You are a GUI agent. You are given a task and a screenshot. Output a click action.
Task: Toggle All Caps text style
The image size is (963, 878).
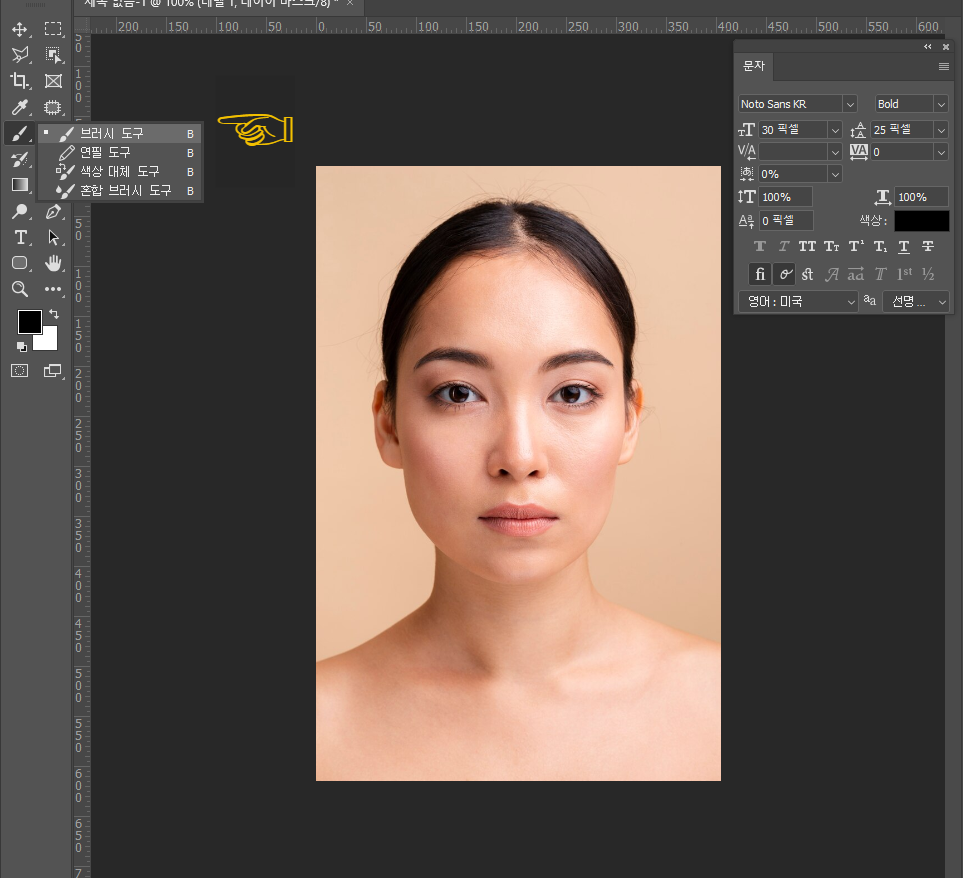pyautogui.click(x=807, y=247)
